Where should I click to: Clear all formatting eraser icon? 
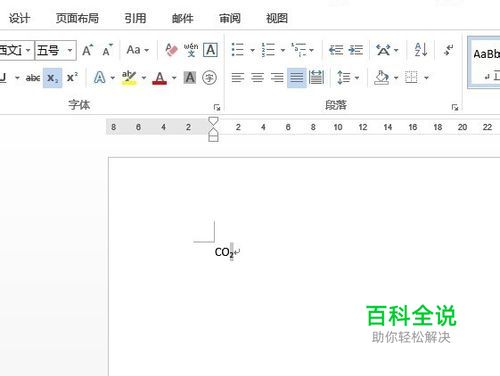tap(171, 50)
